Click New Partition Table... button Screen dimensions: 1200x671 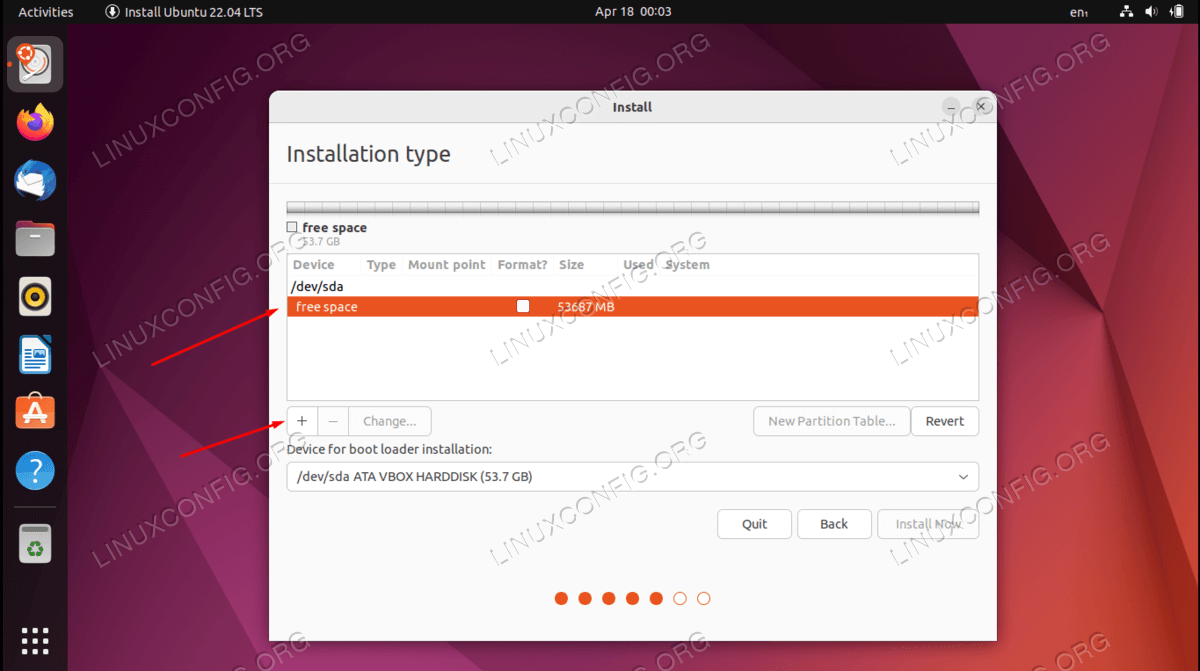(x=832, y=421)
